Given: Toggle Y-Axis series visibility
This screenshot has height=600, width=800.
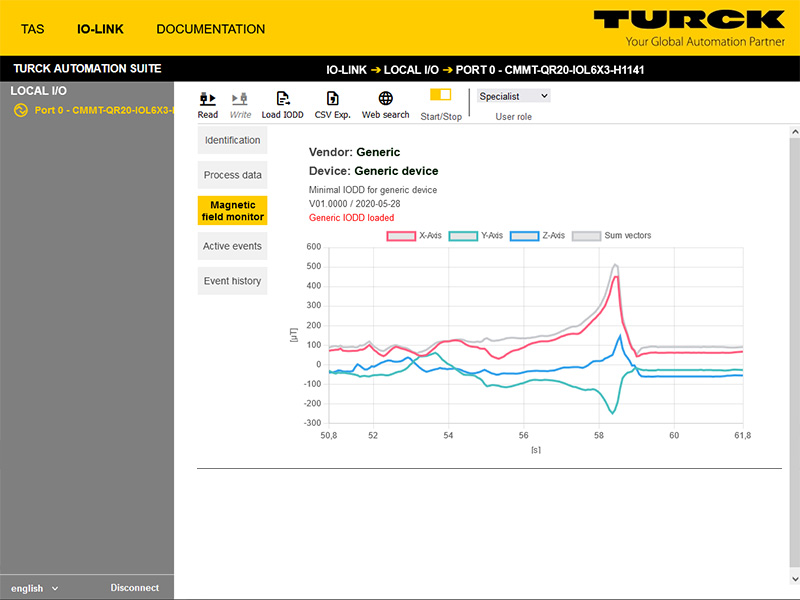Looking at the screenshot, I should pyautogui.click(x=477, y=236).
